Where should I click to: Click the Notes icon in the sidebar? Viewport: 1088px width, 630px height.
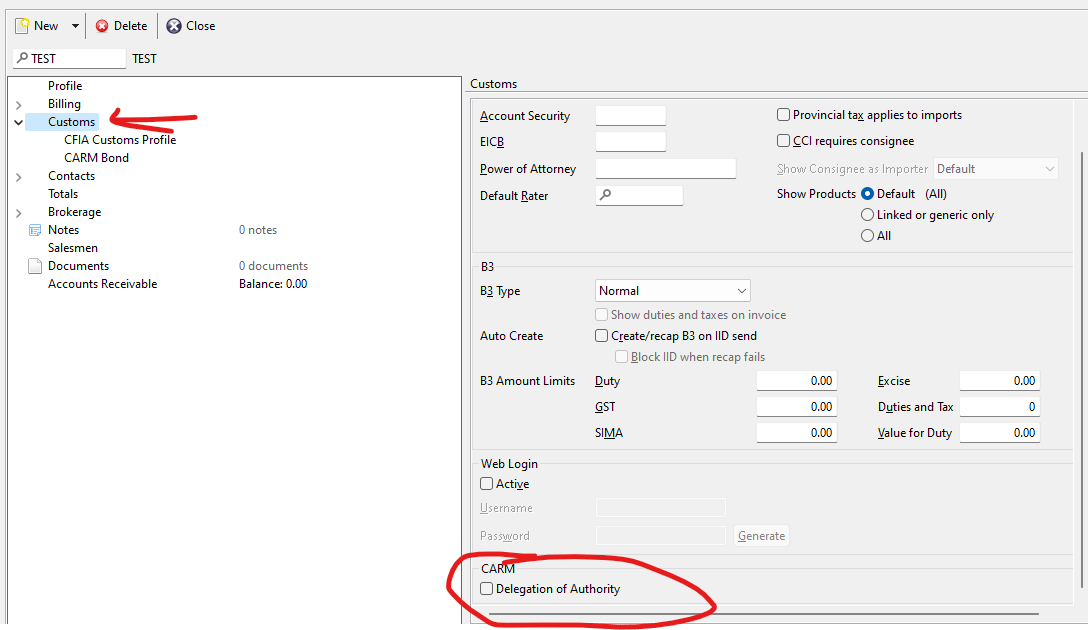pyautogui.click(x=36, y=229)
